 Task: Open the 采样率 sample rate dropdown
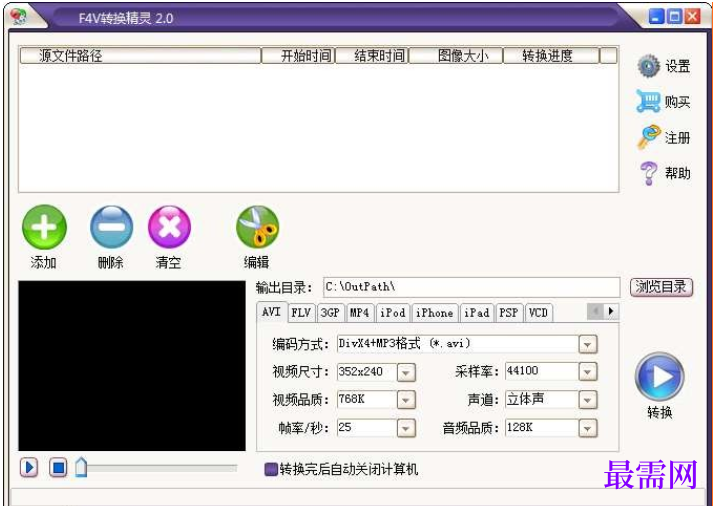[x=588, y=372]
